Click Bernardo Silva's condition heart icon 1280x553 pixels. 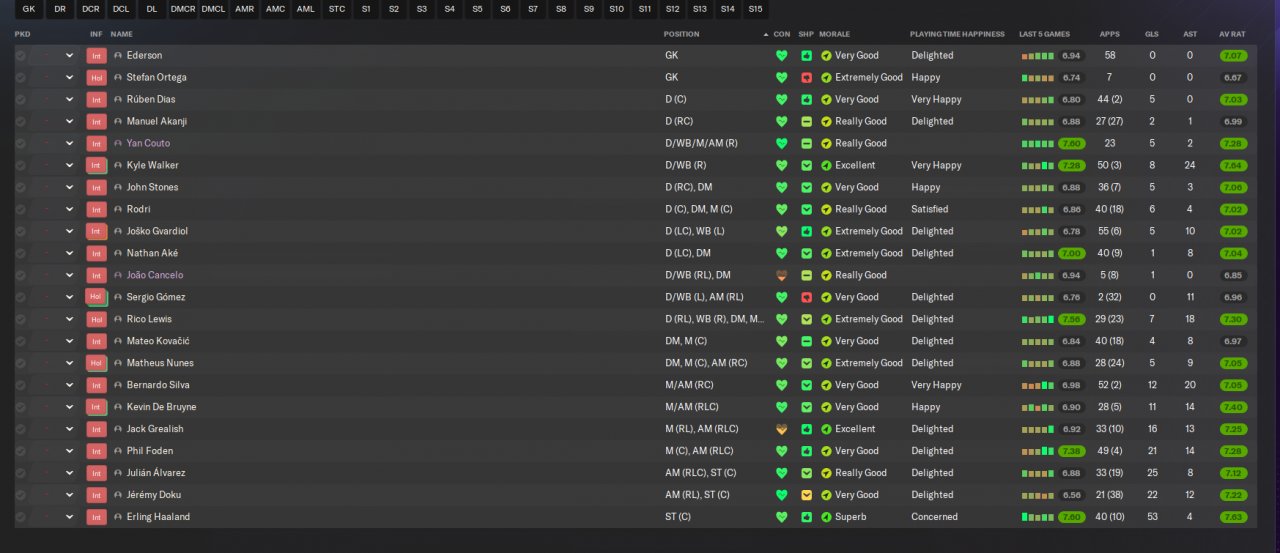click(782, 386)
